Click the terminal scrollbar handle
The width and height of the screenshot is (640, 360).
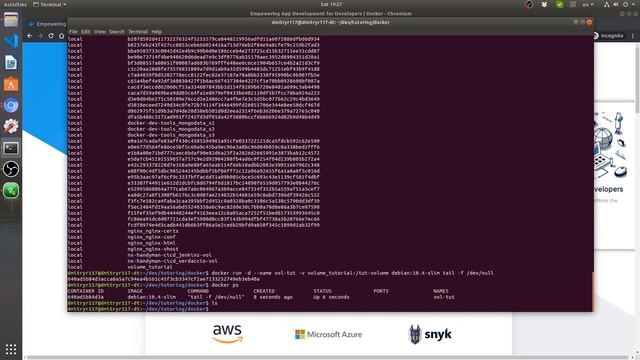click(592, 292)
